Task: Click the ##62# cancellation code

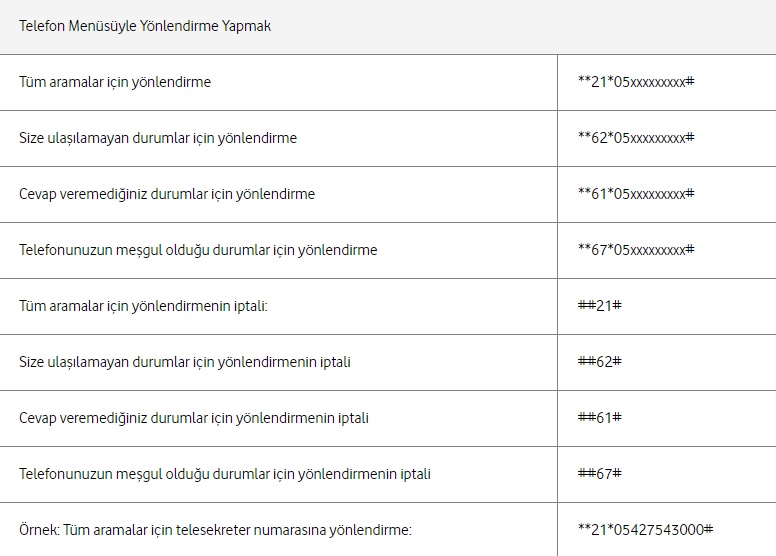Action: point(600,362)
